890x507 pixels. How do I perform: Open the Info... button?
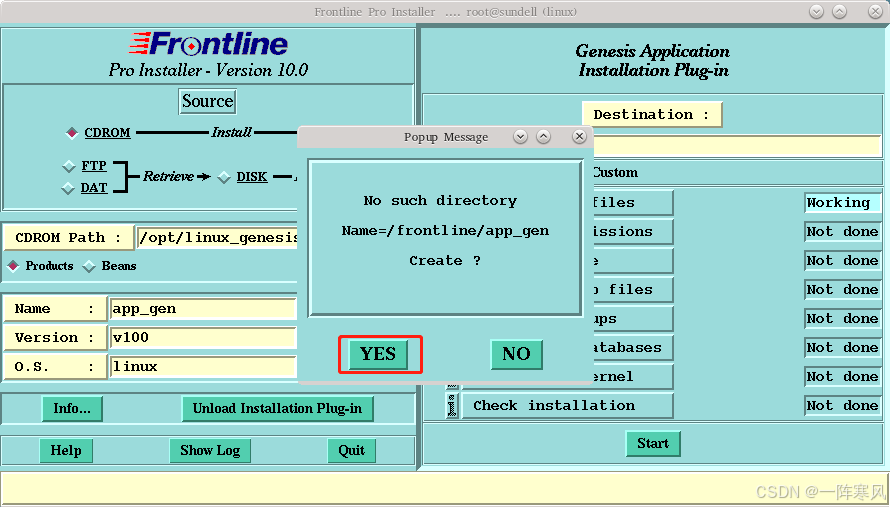(72, 409)
